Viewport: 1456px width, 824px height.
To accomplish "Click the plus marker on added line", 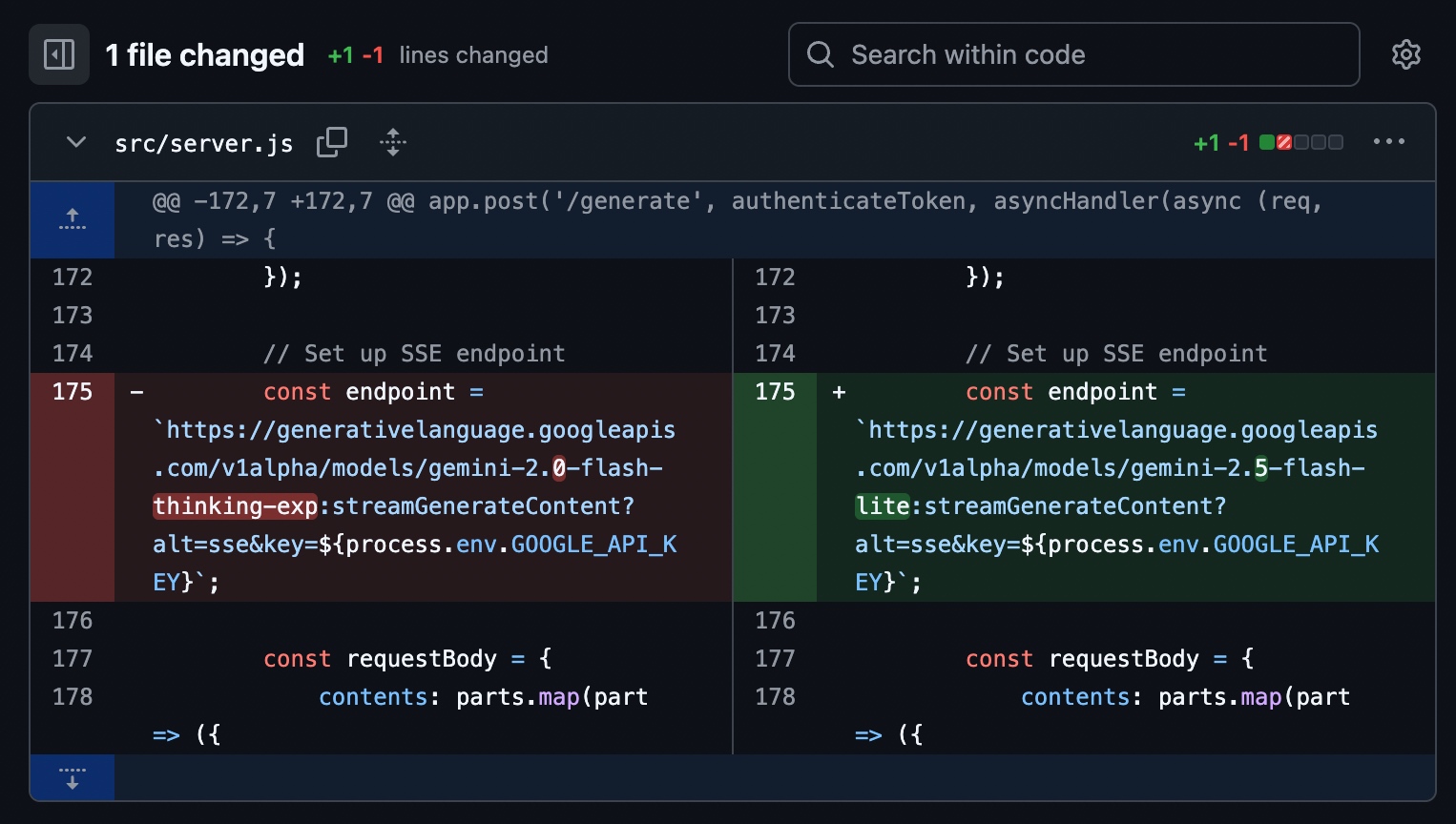I will [839, 392].
